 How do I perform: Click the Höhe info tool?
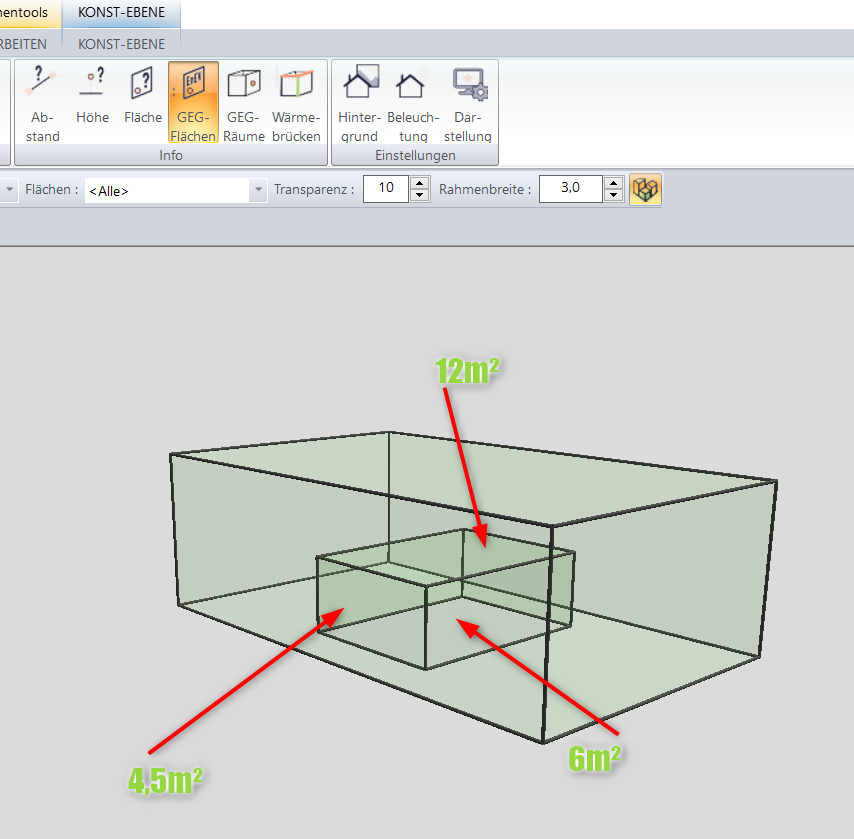(x=92, y=102)
